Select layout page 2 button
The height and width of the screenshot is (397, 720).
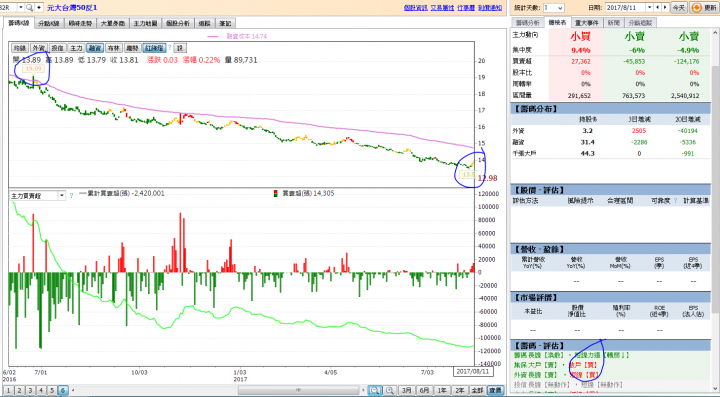click(x=20, y=391)
